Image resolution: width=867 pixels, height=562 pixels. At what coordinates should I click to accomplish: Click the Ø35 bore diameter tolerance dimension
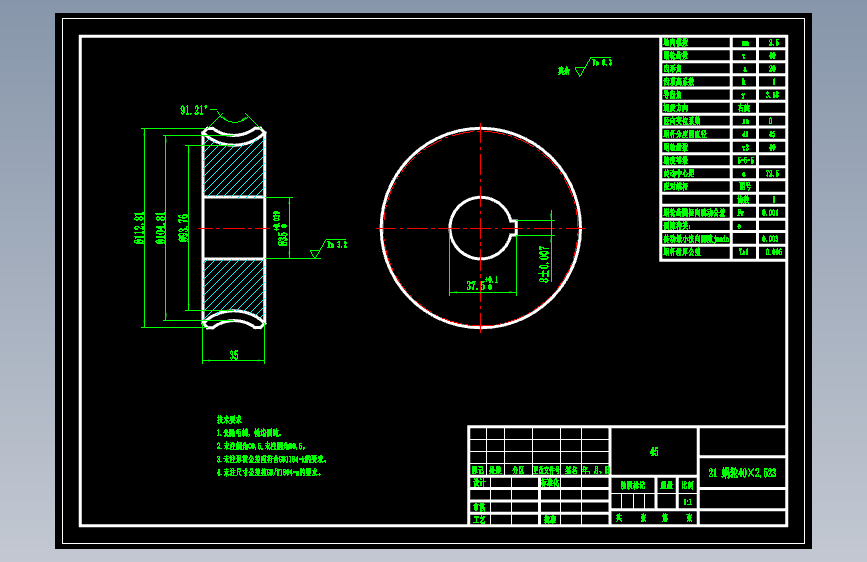coord(281,228)
